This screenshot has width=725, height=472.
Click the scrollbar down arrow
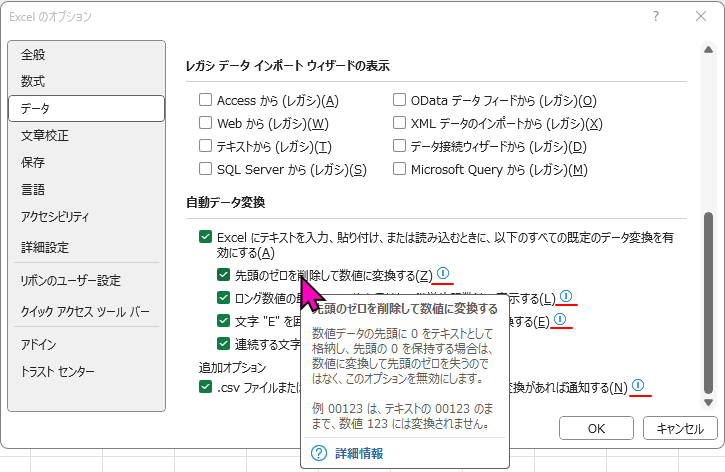[x=708, y=403]
